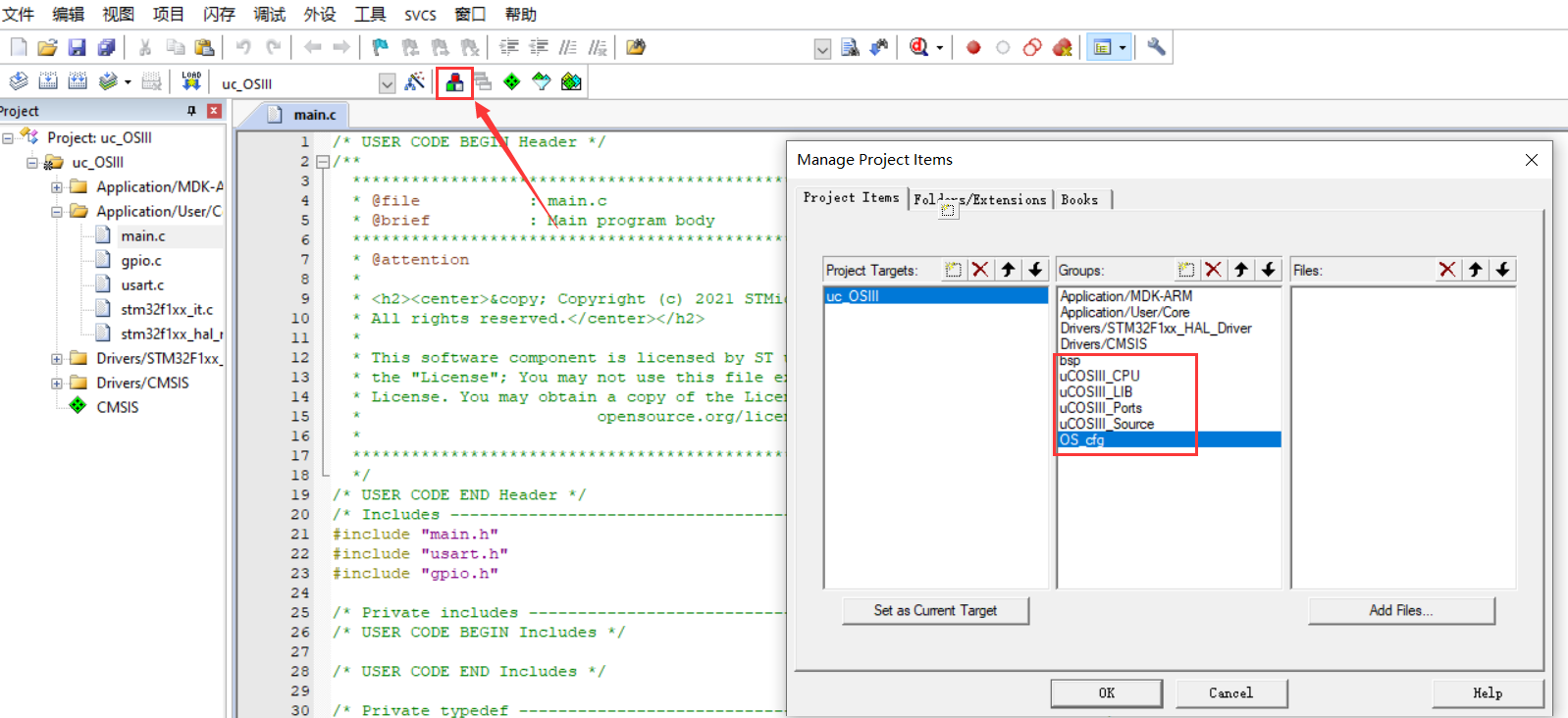Indent the selected lines via toolbar icon

[x=509, y=47]
